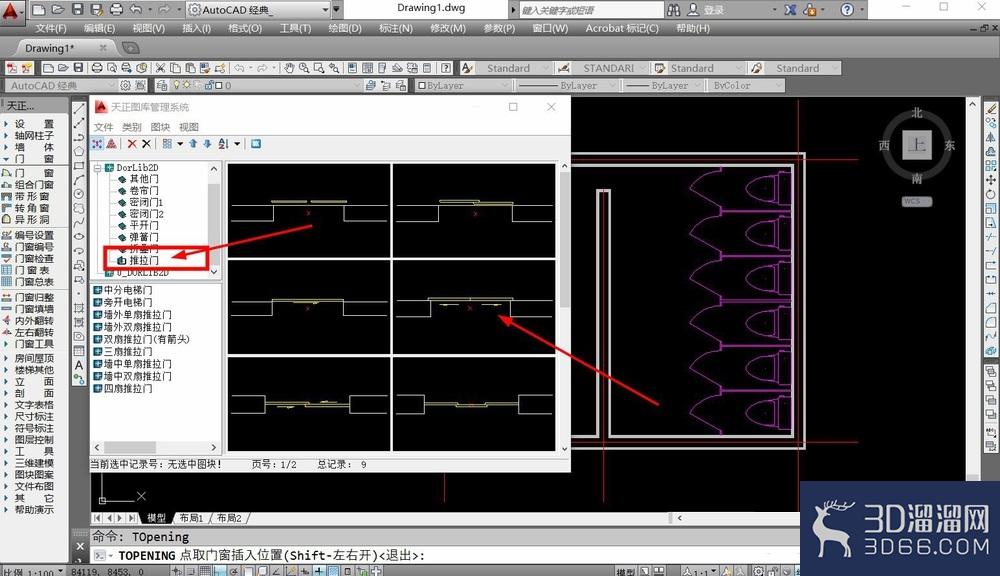Click the Undo arrow in quick access toolbar
The image size is (1000, 576).
click(x=136, y=10)
